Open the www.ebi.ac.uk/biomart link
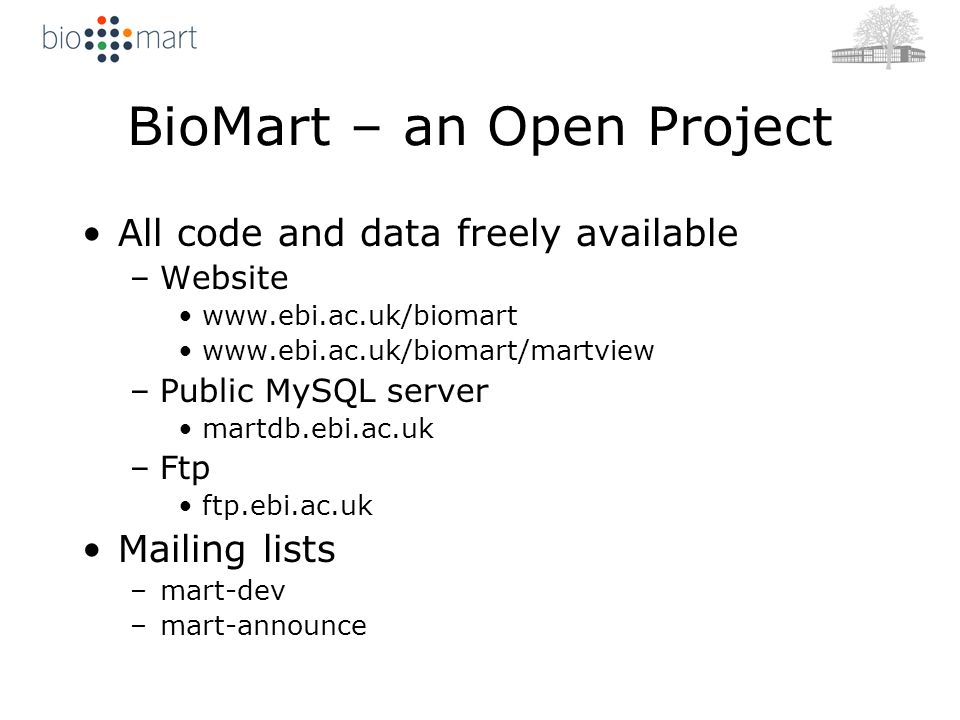Viewport: 960px width, 720px height. (x=360, y=316)
